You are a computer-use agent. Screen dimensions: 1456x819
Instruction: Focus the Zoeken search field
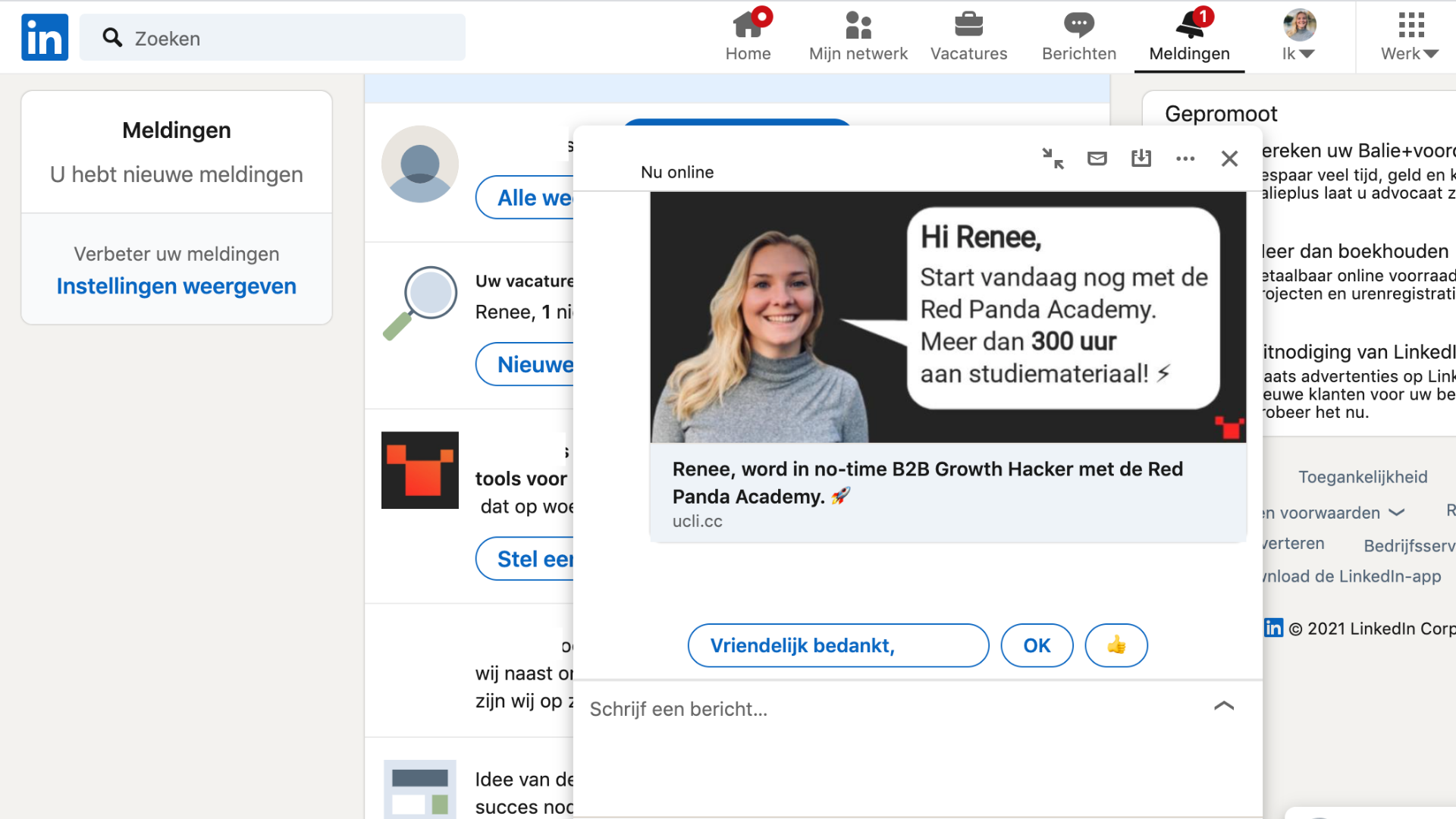point(272,37)
